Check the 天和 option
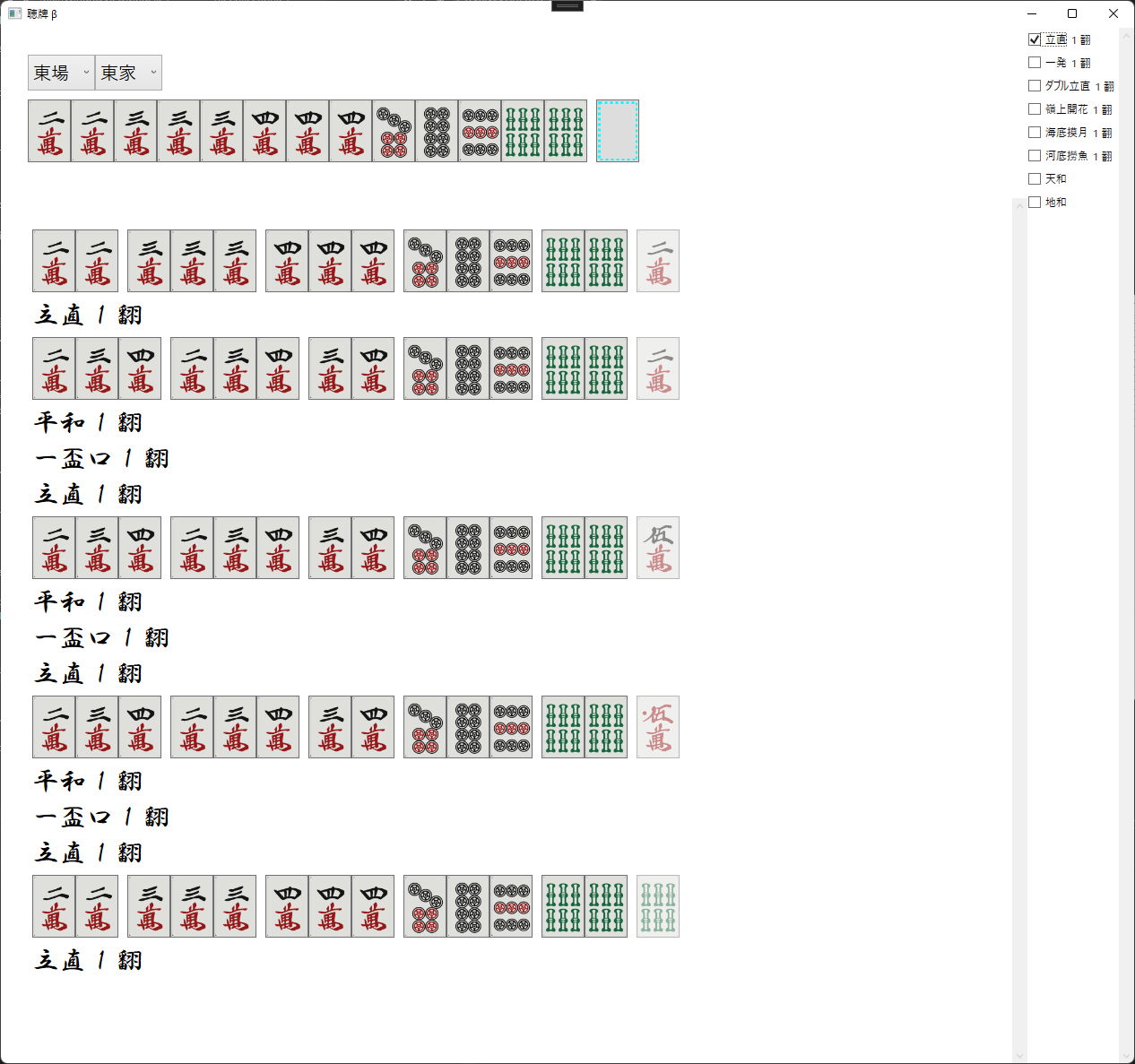 (1035, 178)
